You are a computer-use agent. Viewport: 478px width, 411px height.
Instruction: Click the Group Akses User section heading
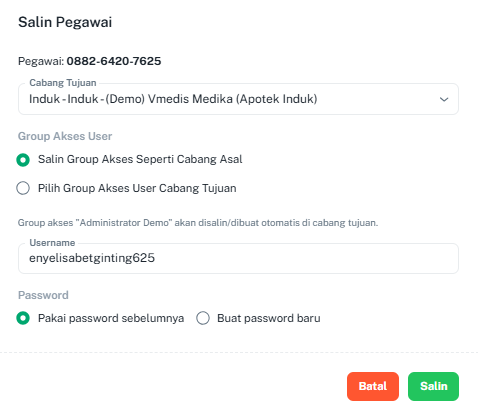tap(65, 136)
